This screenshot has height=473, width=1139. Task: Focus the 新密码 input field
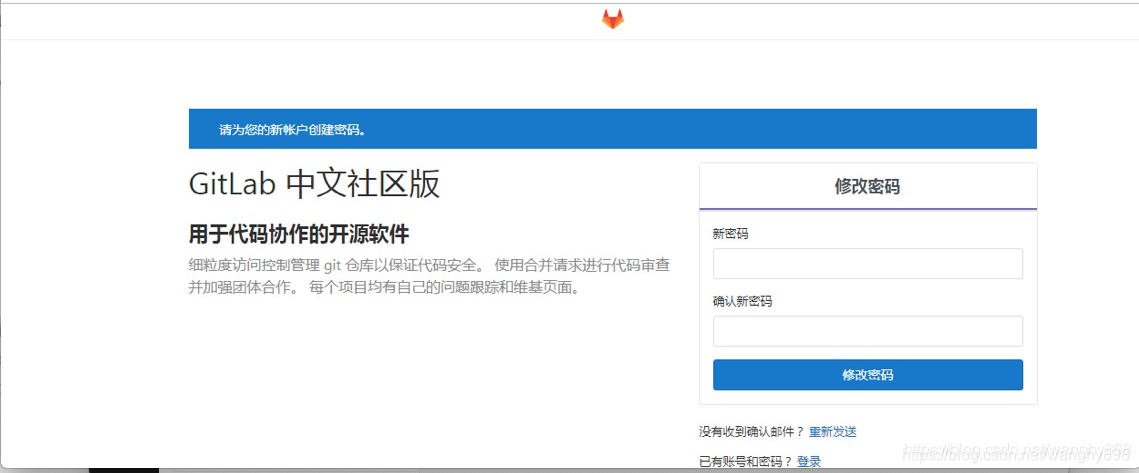point(867,264)
